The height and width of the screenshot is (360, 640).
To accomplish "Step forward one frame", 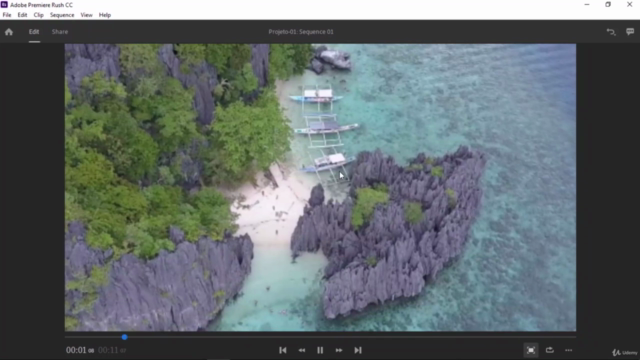I will (339, 350).
